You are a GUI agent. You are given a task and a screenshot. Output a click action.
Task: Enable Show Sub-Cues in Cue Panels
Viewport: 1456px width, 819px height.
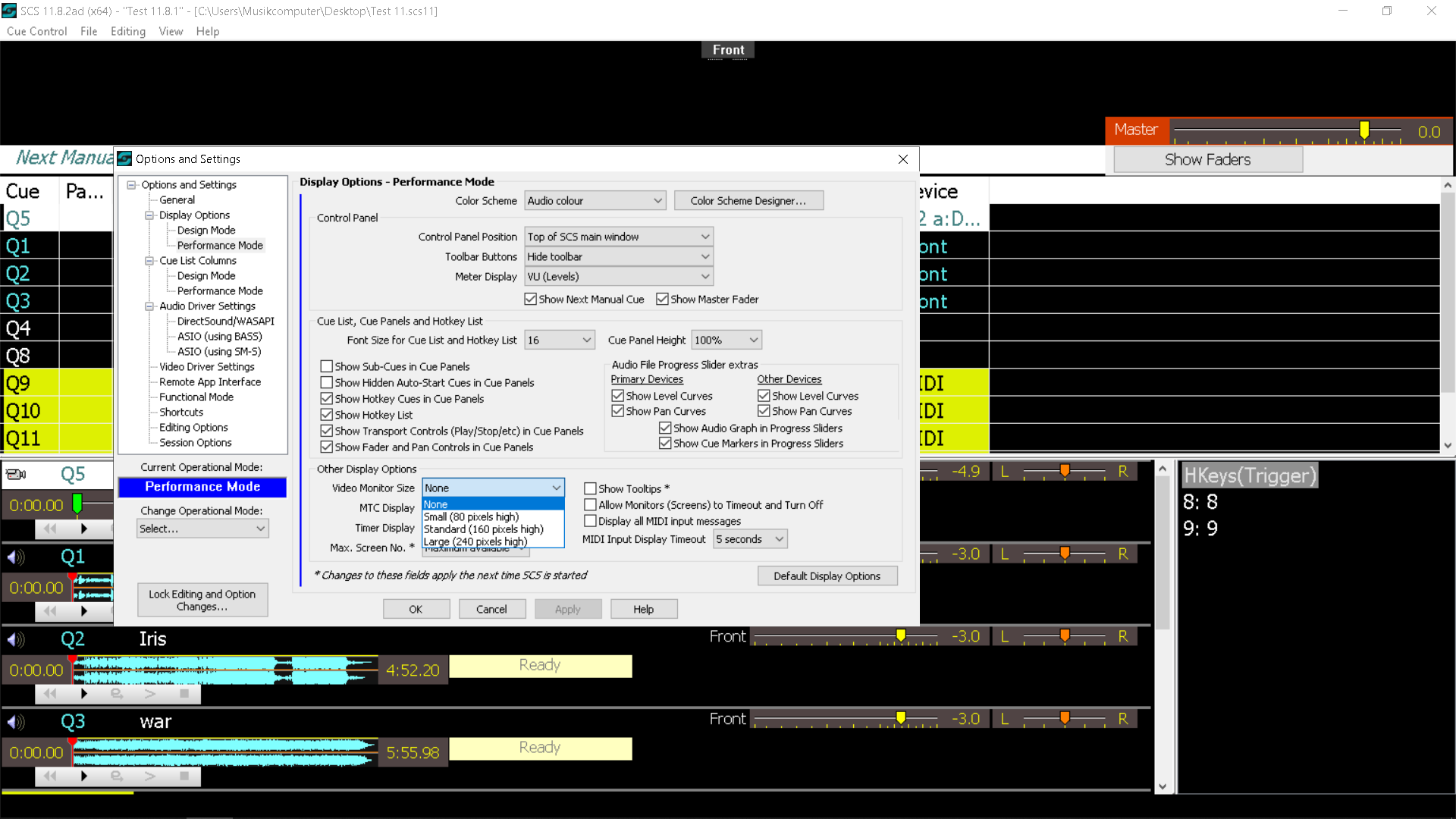point(327,366)
